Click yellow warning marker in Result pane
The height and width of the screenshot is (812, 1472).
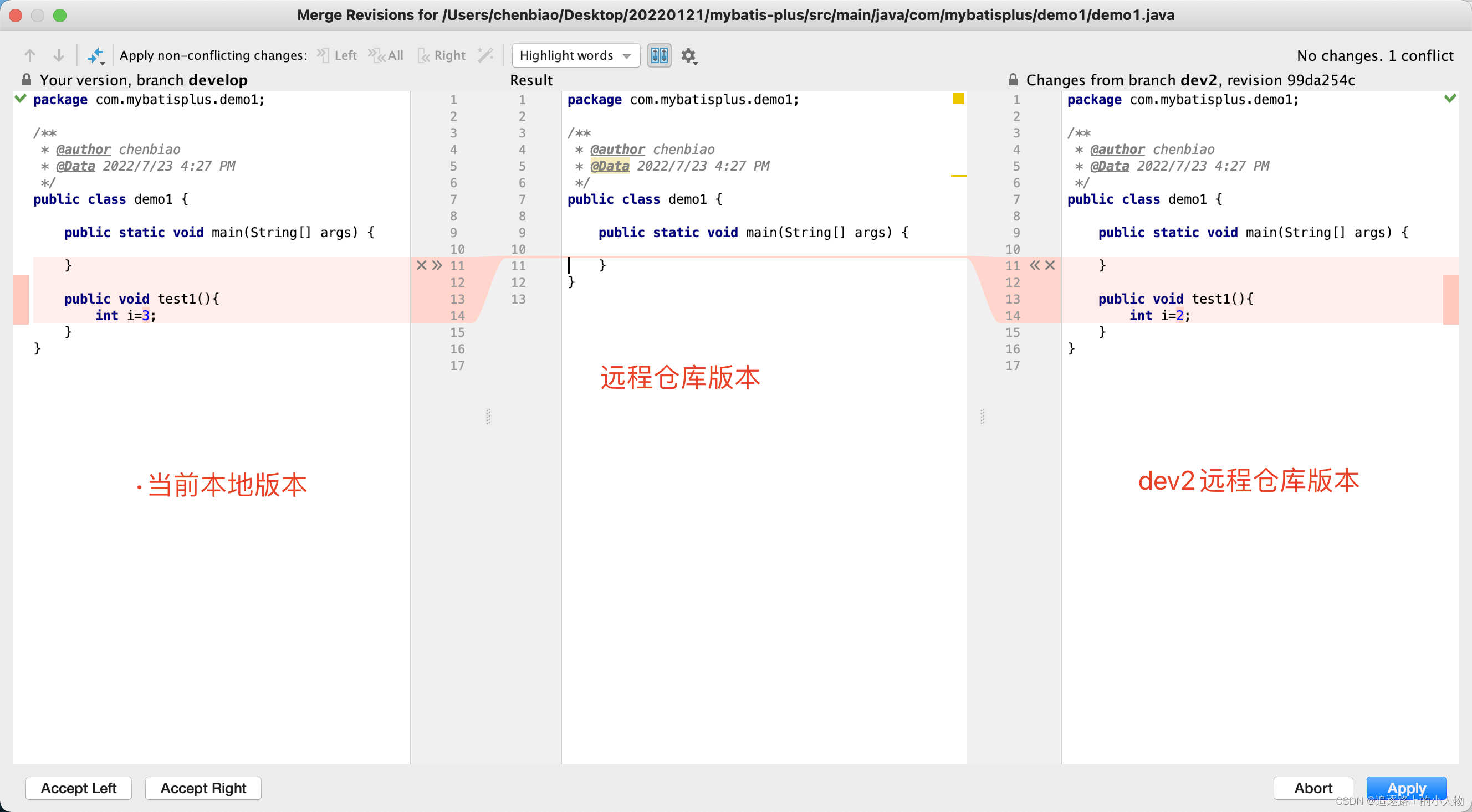958,99
